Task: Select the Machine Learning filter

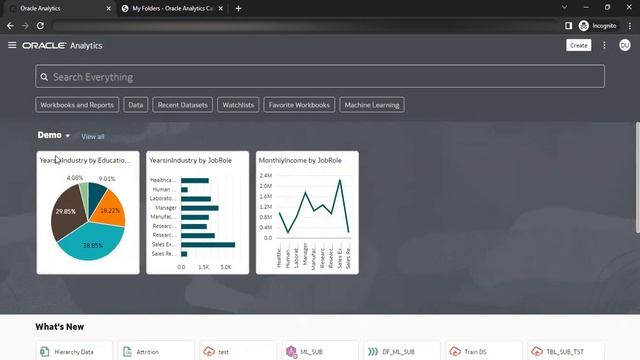Action: pos(372,105)
